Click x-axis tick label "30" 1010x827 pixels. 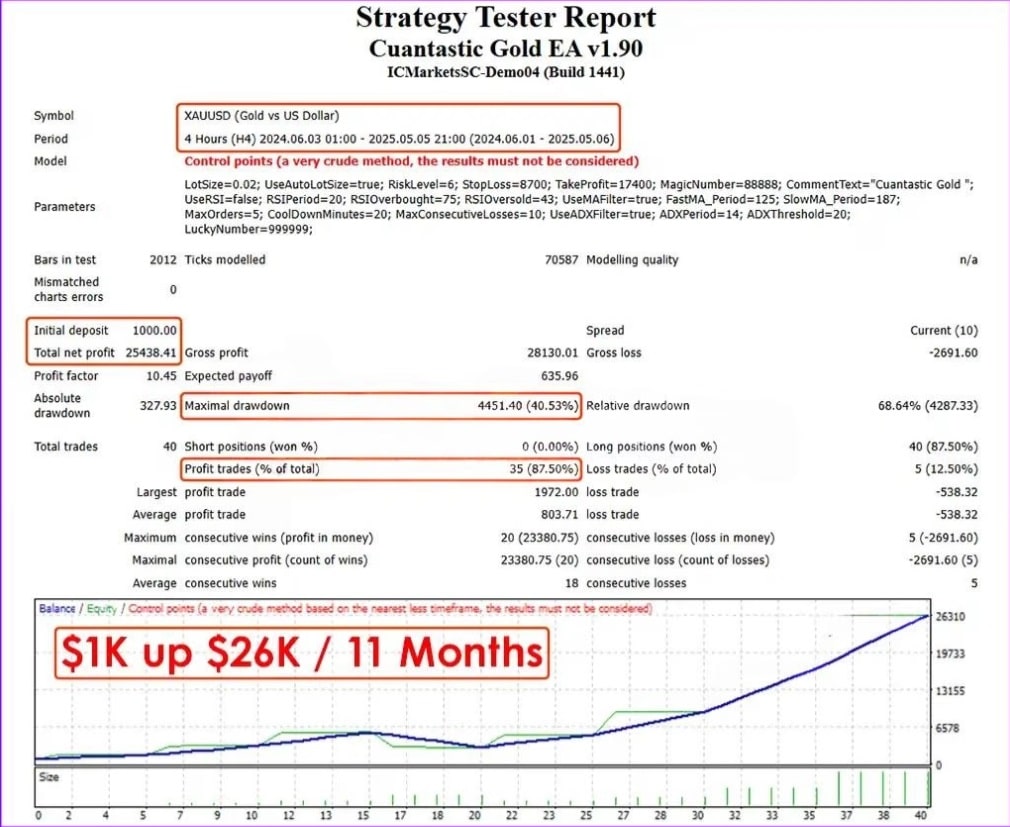[x=698, y=816]
